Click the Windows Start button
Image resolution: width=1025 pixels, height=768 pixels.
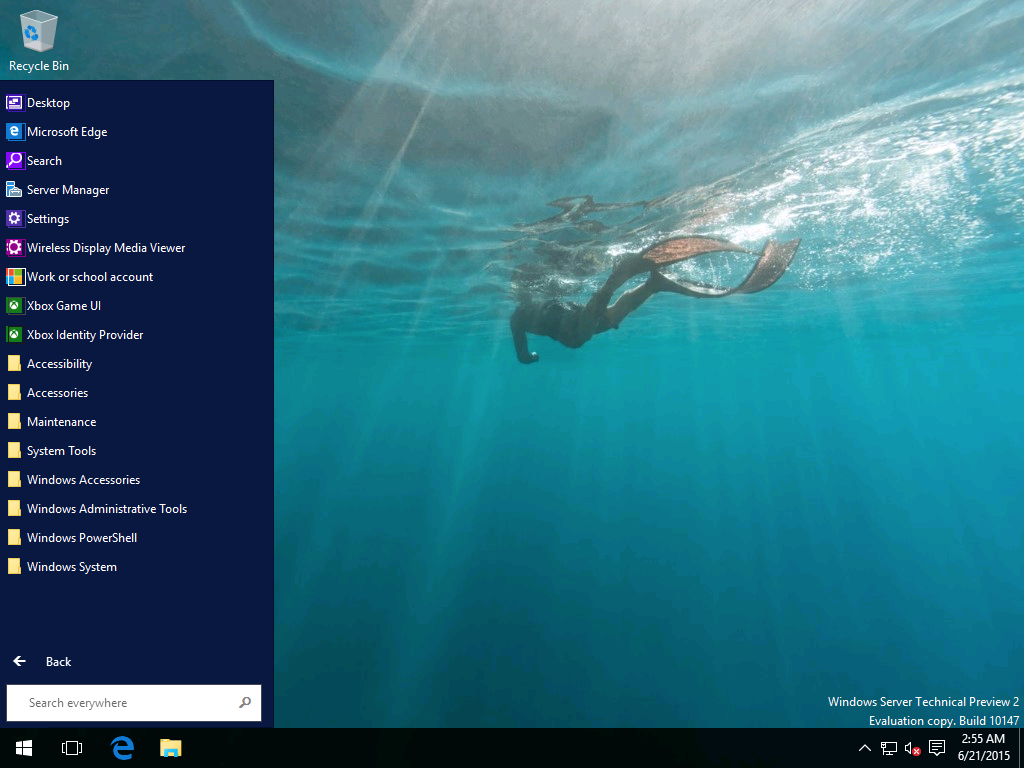point(24,748)
